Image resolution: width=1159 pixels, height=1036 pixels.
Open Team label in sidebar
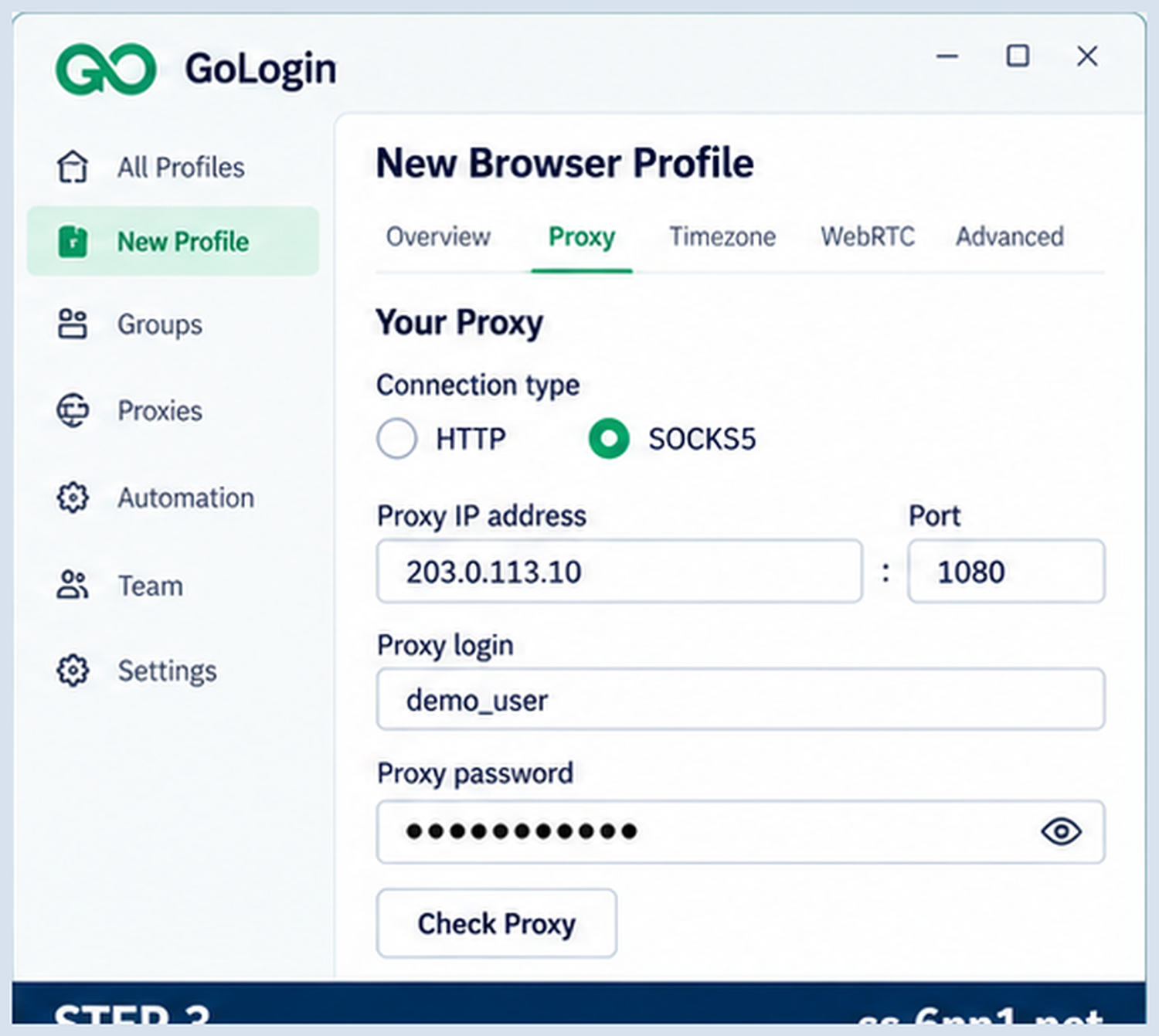(x=150, y=586)
